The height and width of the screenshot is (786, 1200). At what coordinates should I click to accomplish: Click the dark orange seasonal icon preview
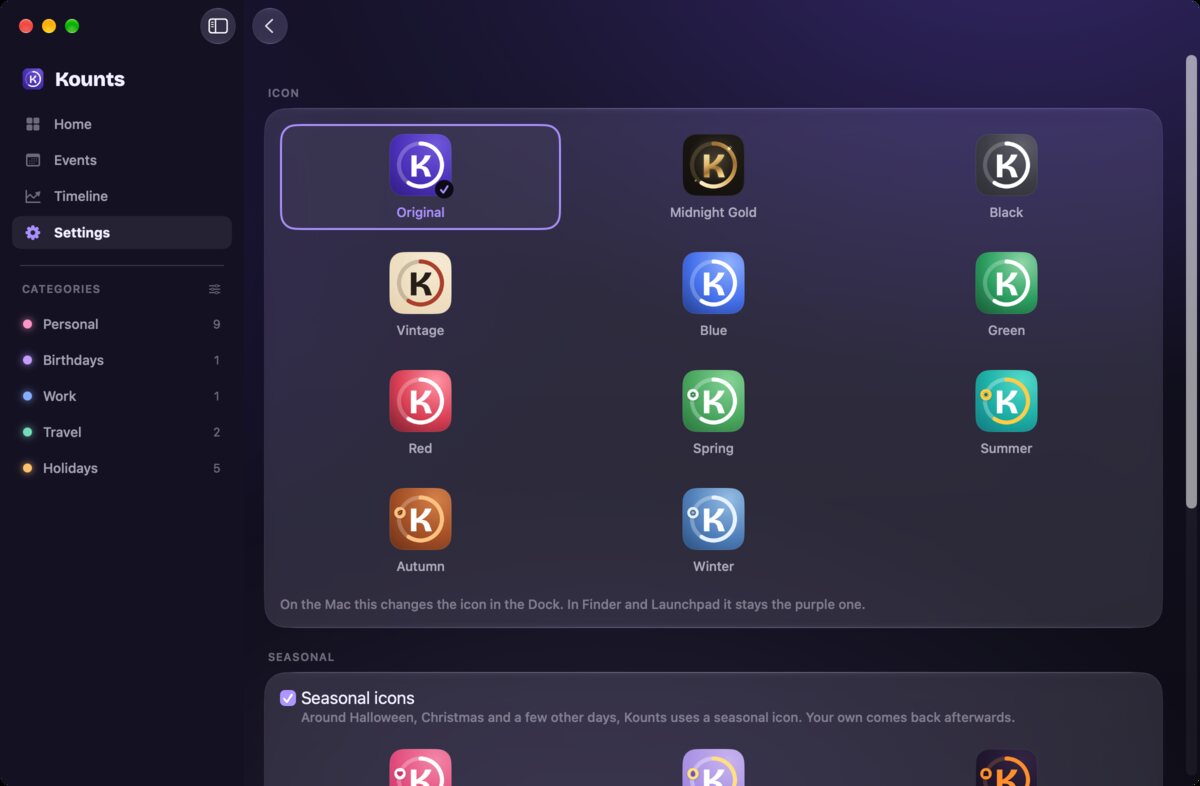[1006, 767]
